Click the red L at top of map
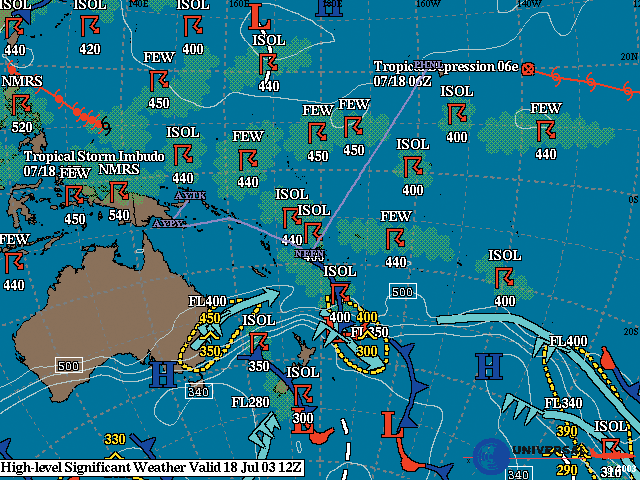 tap(260, 15)
